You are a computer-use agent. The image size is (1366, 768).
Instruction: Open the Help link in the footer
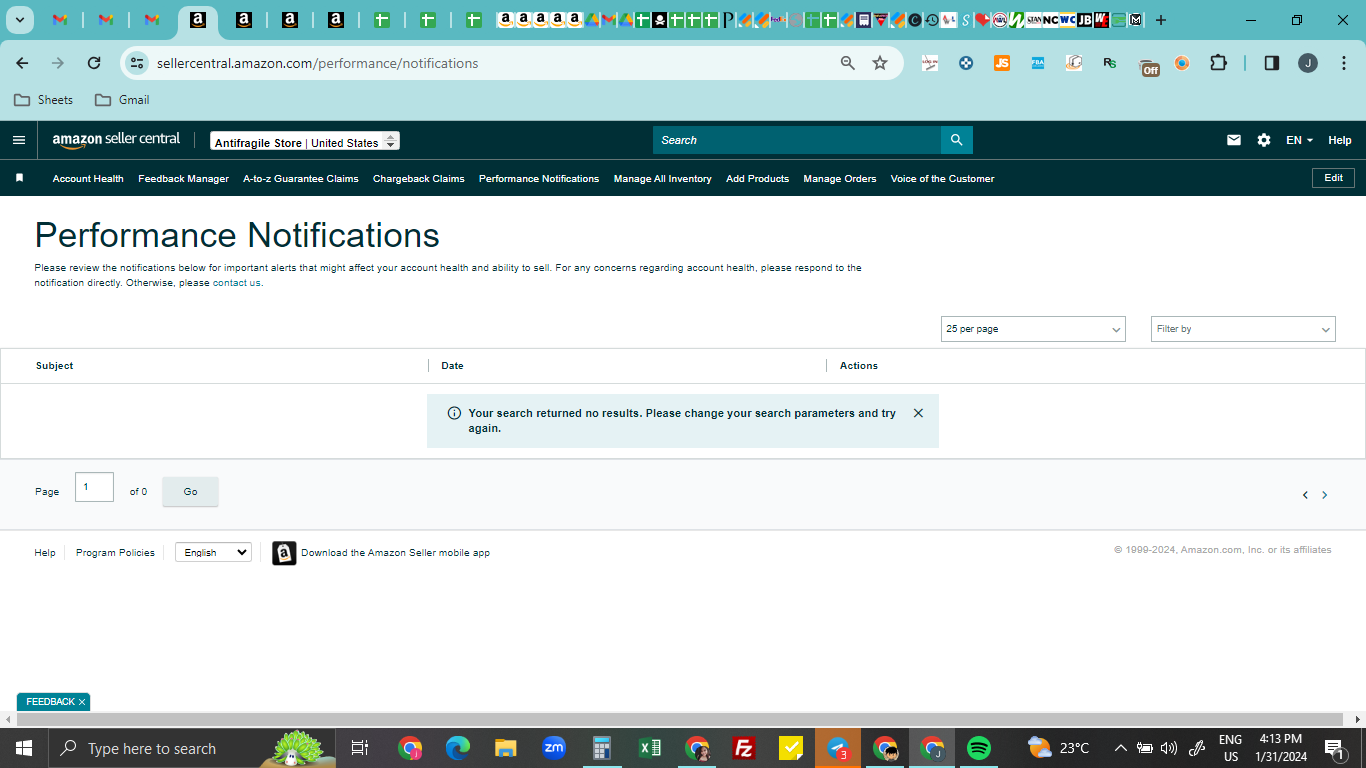pyautogui.click(x=45, y=553)
